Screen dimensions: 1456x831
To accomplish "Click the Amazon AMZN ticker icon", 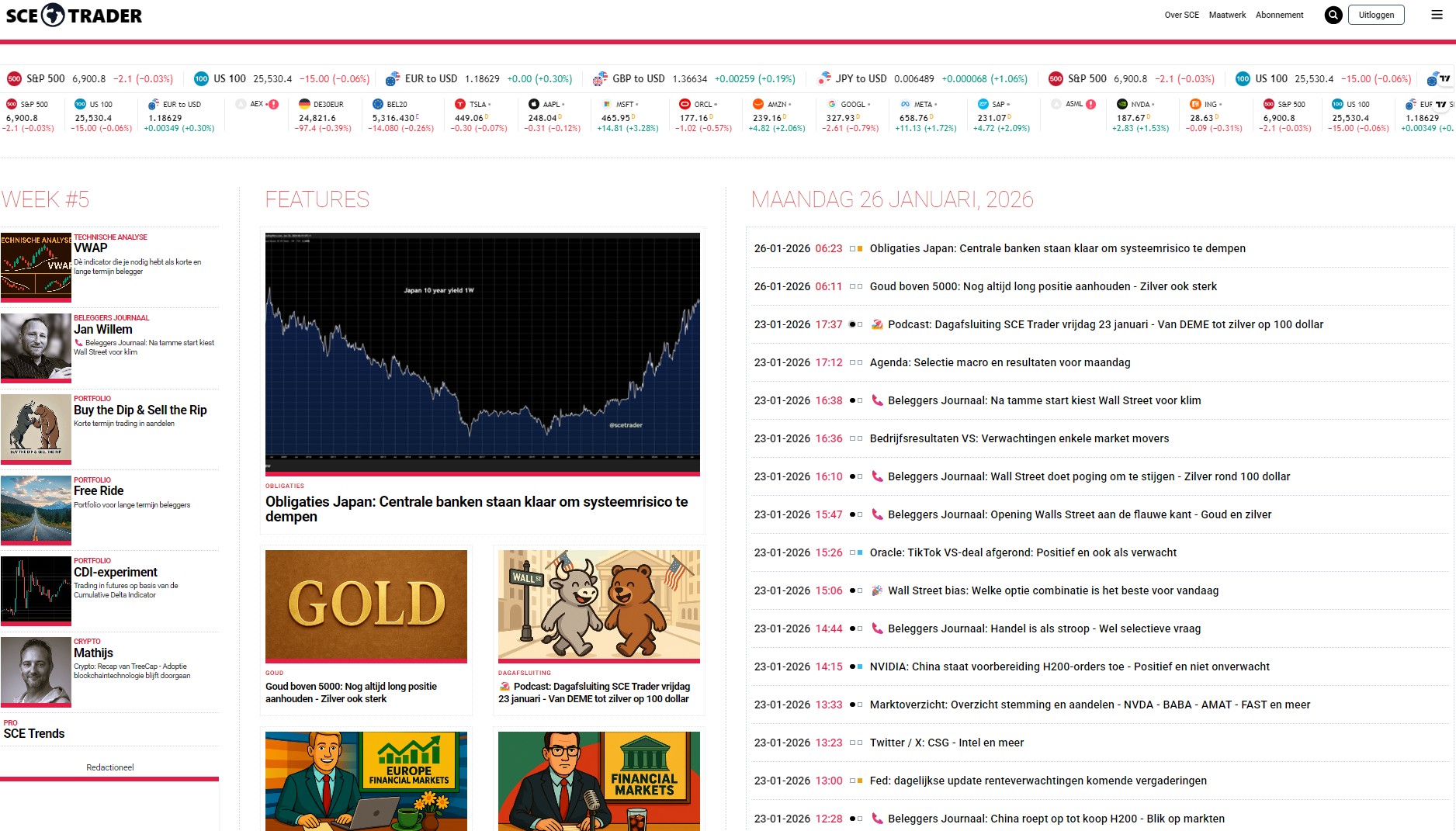I will coord(758,104).
